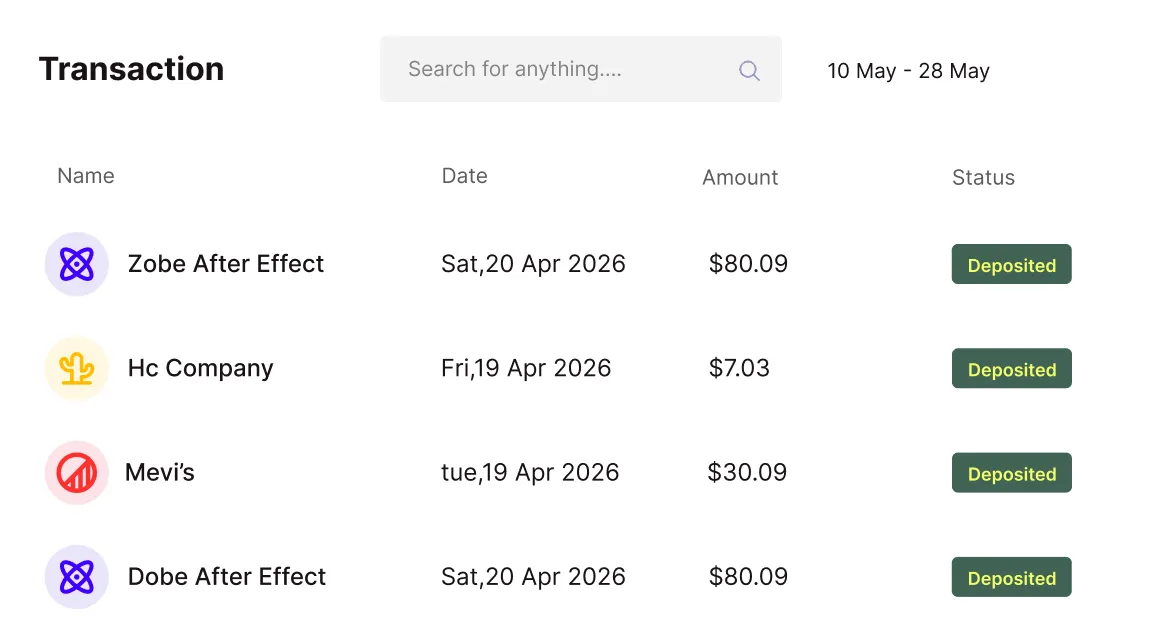Click Deposited badge for Zobe After Effect
Screen dimensions: 1152x625
(1012, 264)
